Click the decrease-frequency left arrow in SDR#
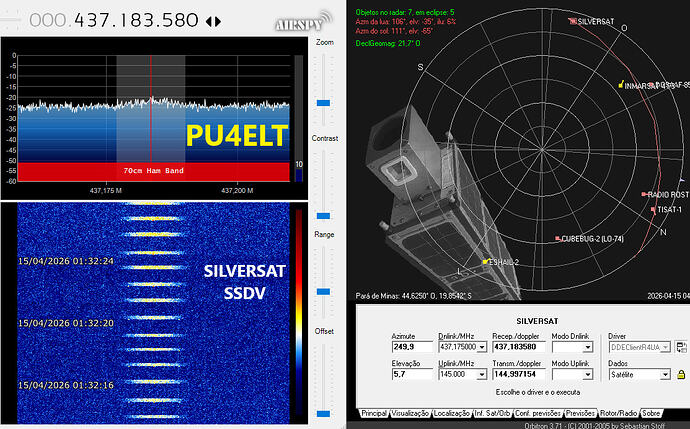690x429 pixels. tap(209, 21)
